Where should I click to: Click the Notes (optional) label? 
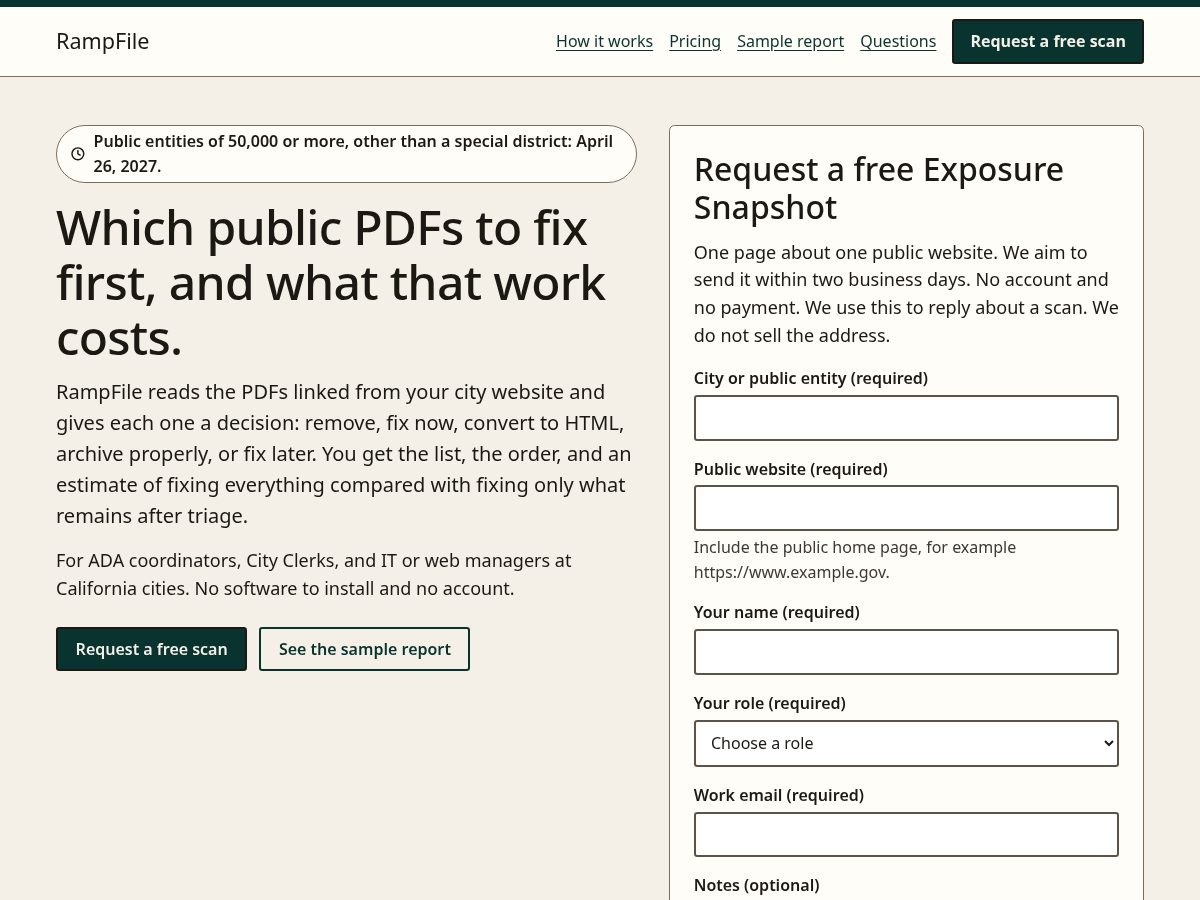coord(757,885)
